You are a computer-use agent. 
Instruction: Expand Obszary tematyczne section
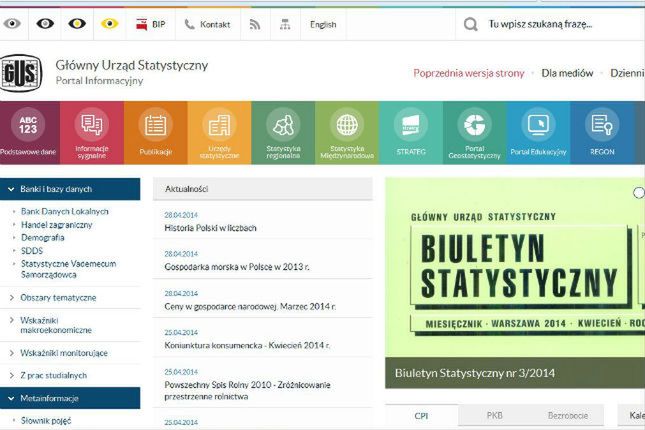(x=58, y=298)
